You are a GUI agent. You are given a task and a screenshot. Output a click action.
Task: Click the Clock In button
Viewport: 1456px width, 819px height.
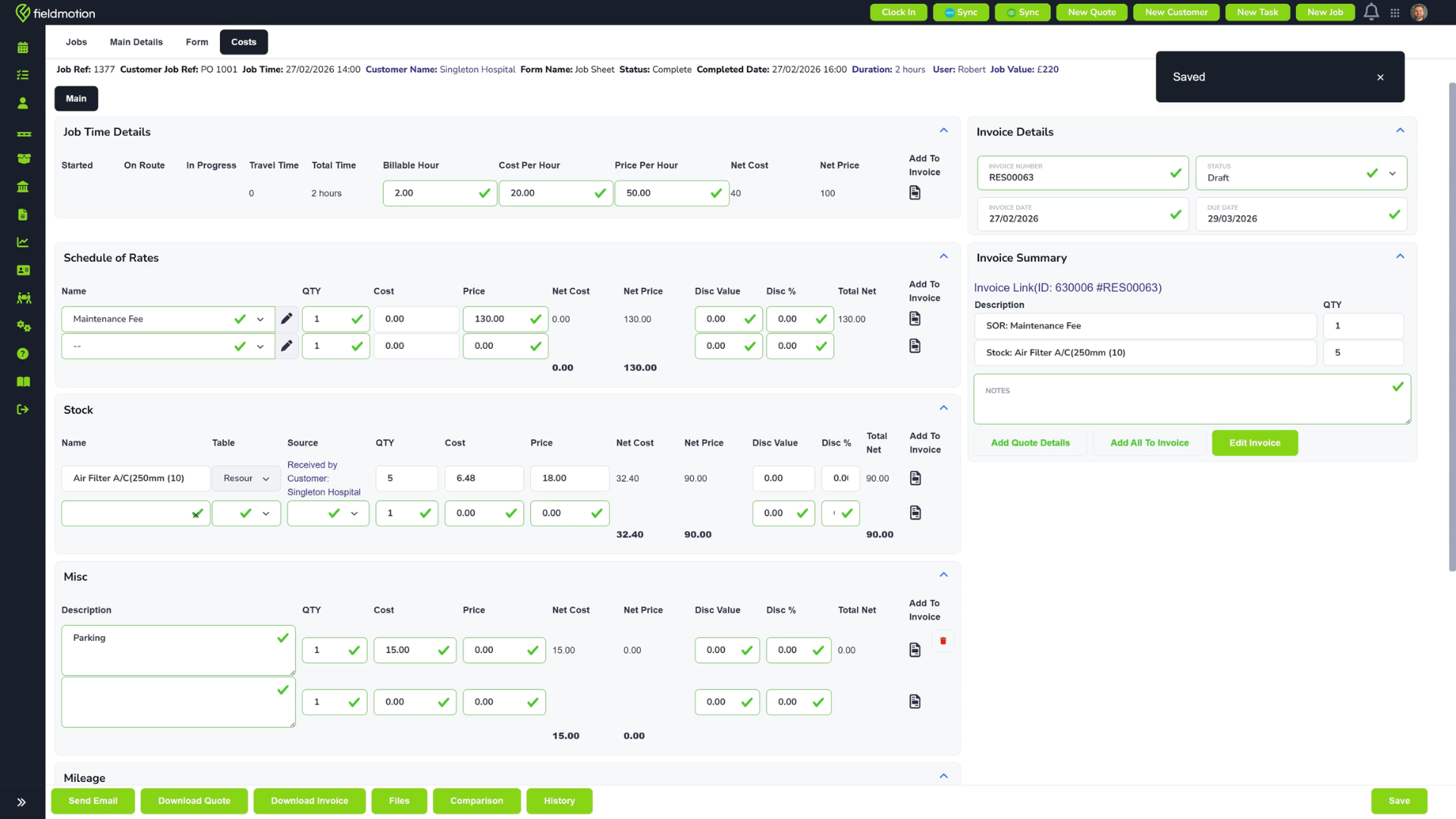tap(898, 12)
